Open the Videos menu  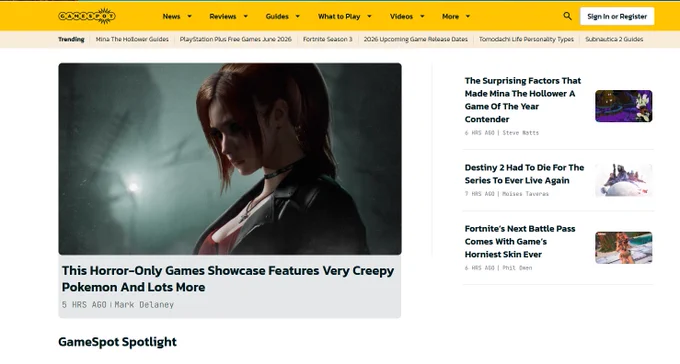[401, 16]
